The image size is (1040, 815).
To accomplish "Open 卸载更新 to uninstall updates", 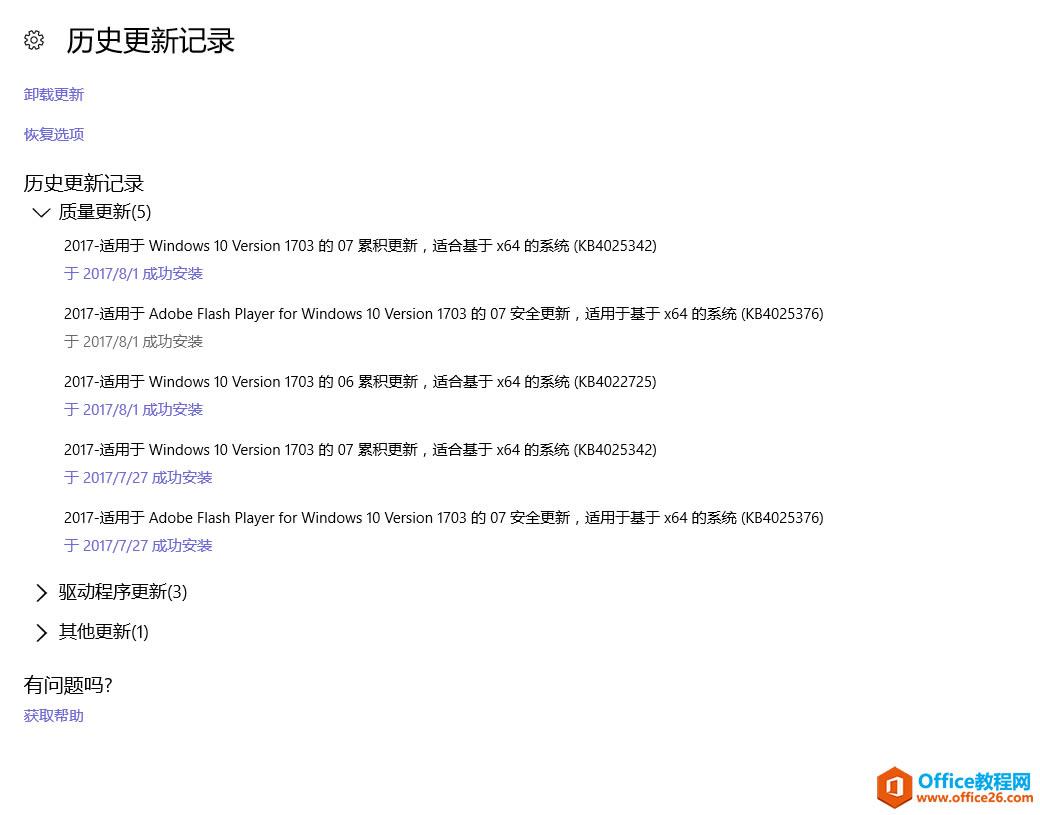I will 53,94.
